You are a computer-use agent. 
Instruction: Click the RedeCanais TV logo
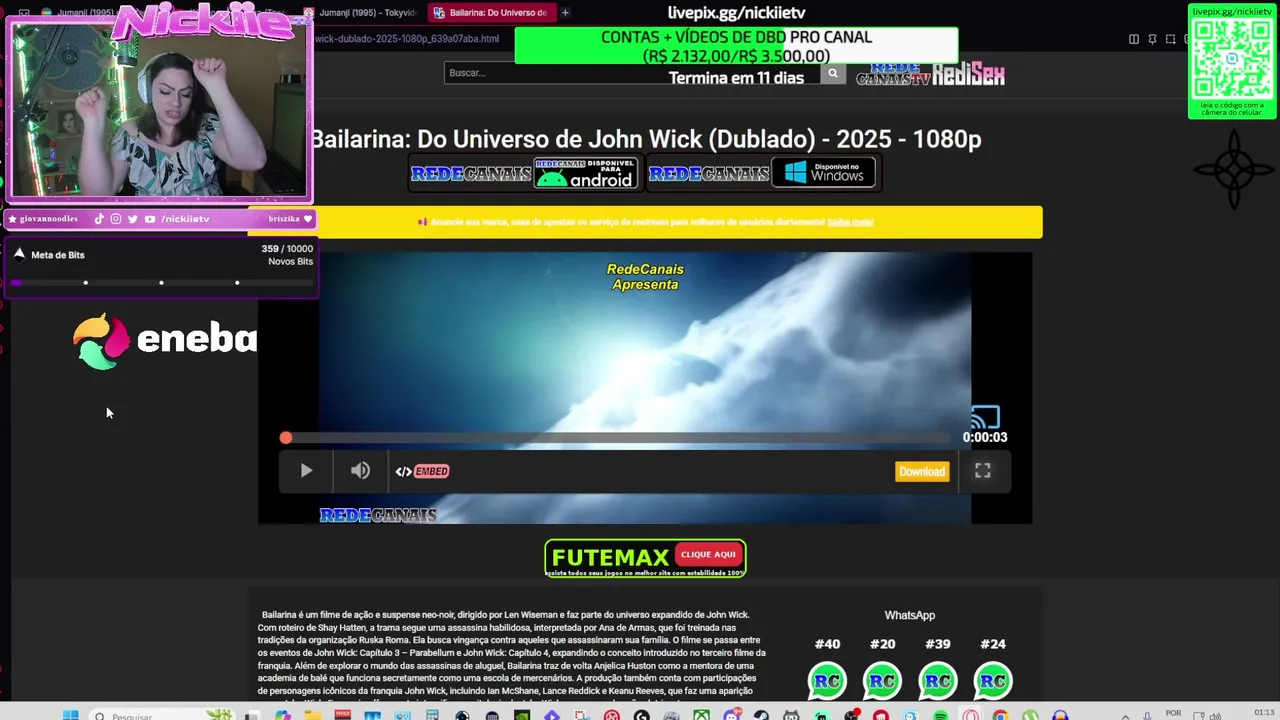coord(893,75)
